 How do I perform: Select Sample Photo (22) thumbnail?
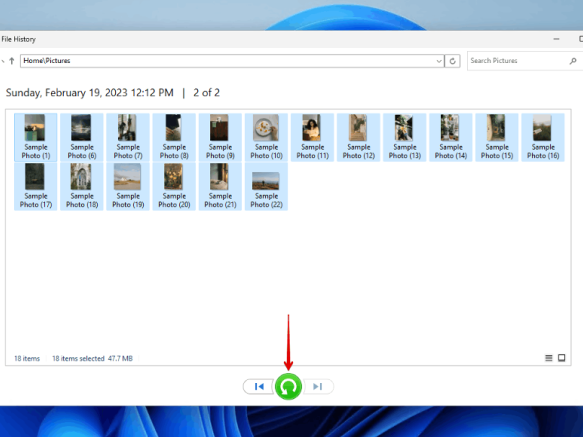(266, 186)
